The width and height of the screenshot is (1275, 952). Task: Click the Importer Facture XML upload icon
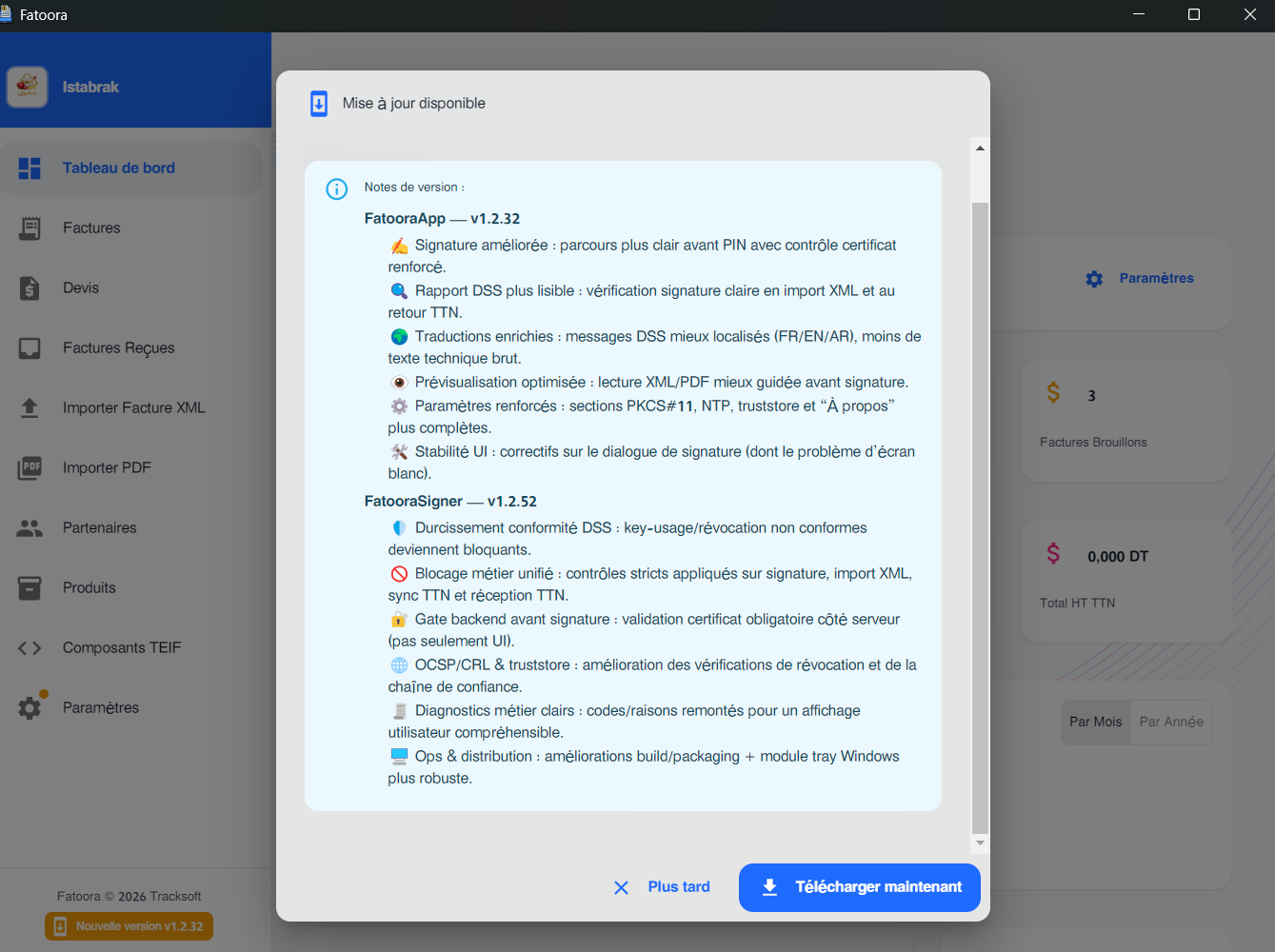tap(30, 408)
